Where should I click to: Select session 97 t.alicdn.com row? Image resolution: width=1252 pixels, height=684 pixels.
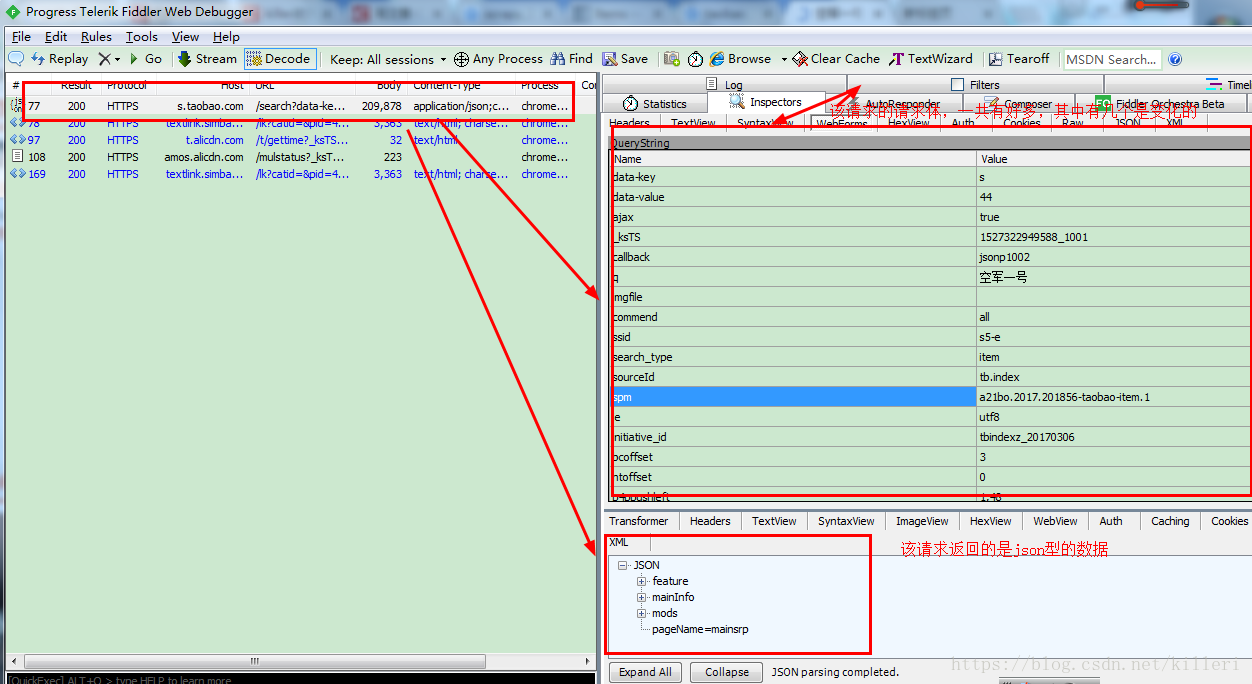pyautogui.click(x=300, y=140)
